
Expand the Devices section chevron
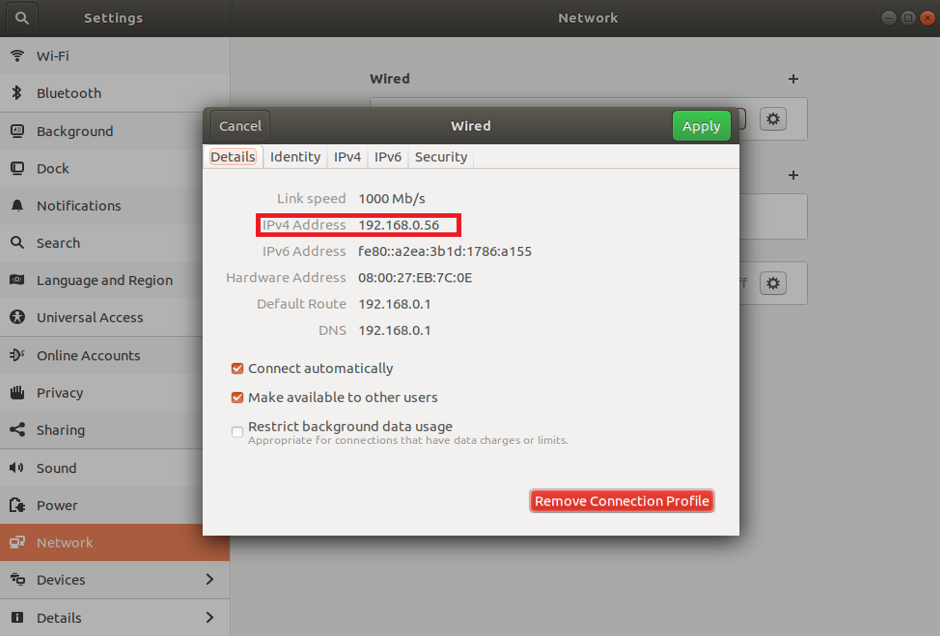coord(209,580)
